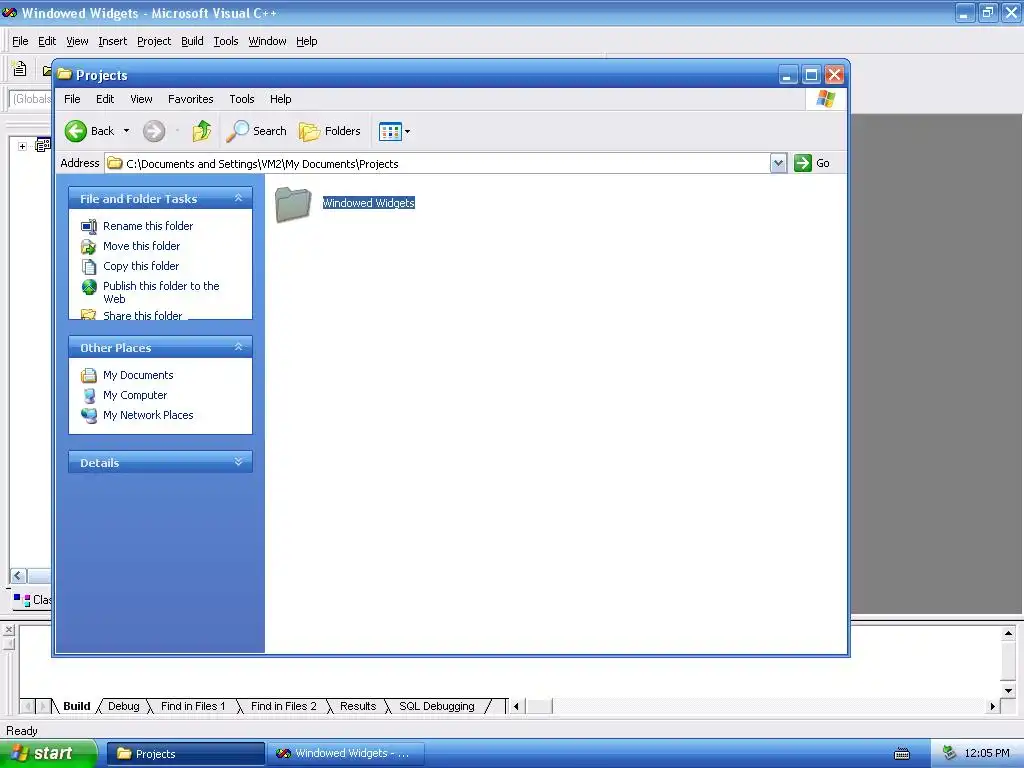Switch to Find in Files 1 tab
Screen dimensions: 1024x768
193,706
